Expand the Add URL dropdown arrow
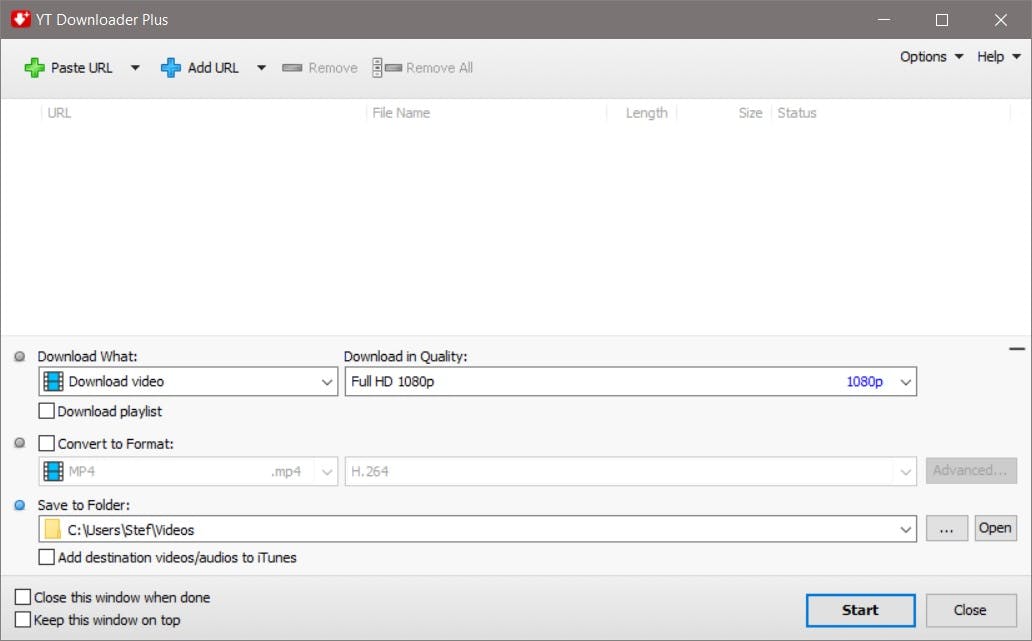Screen dimensions: 1032x641 (x=260, y=67)
